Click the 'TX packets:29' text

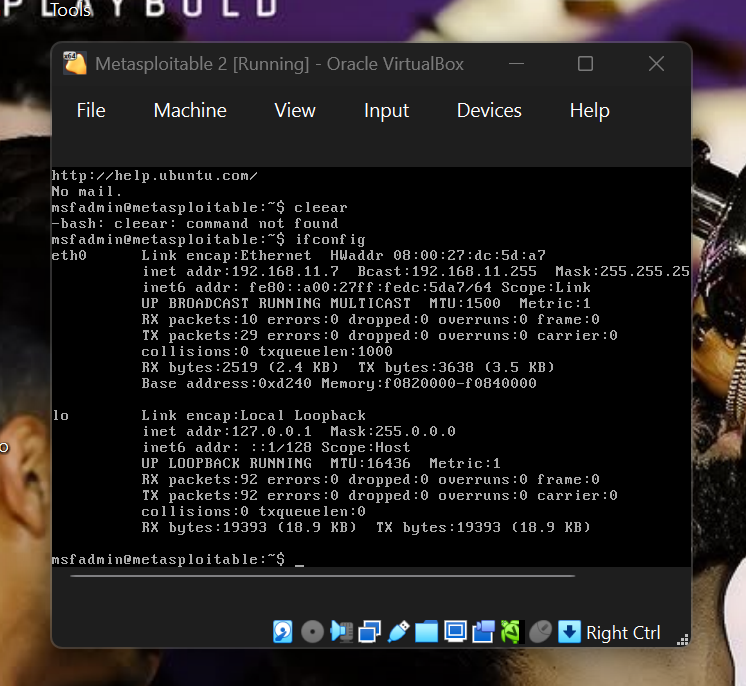200,335
